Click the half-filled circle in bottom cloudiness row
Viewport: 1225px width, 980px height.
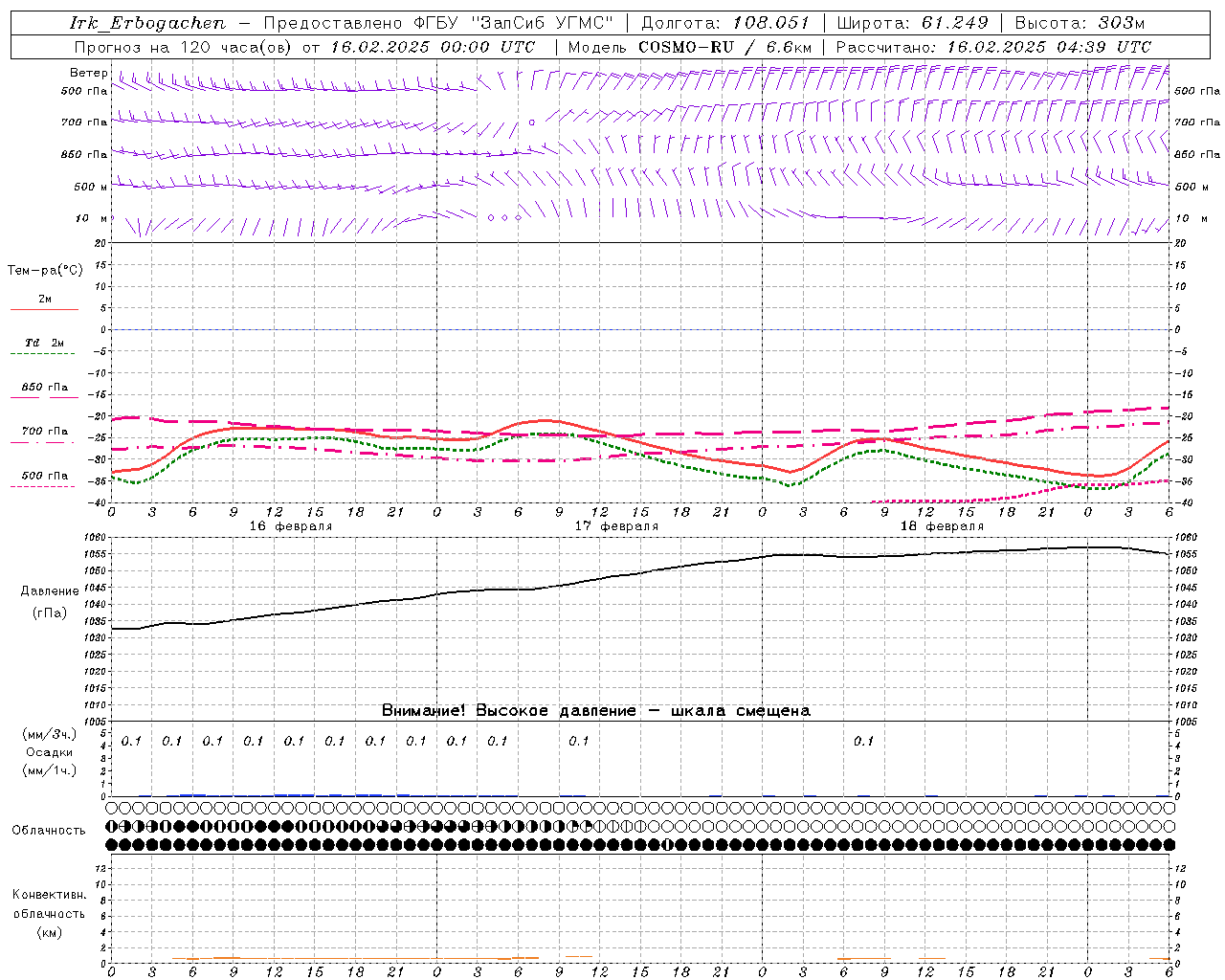click(667, 844)
